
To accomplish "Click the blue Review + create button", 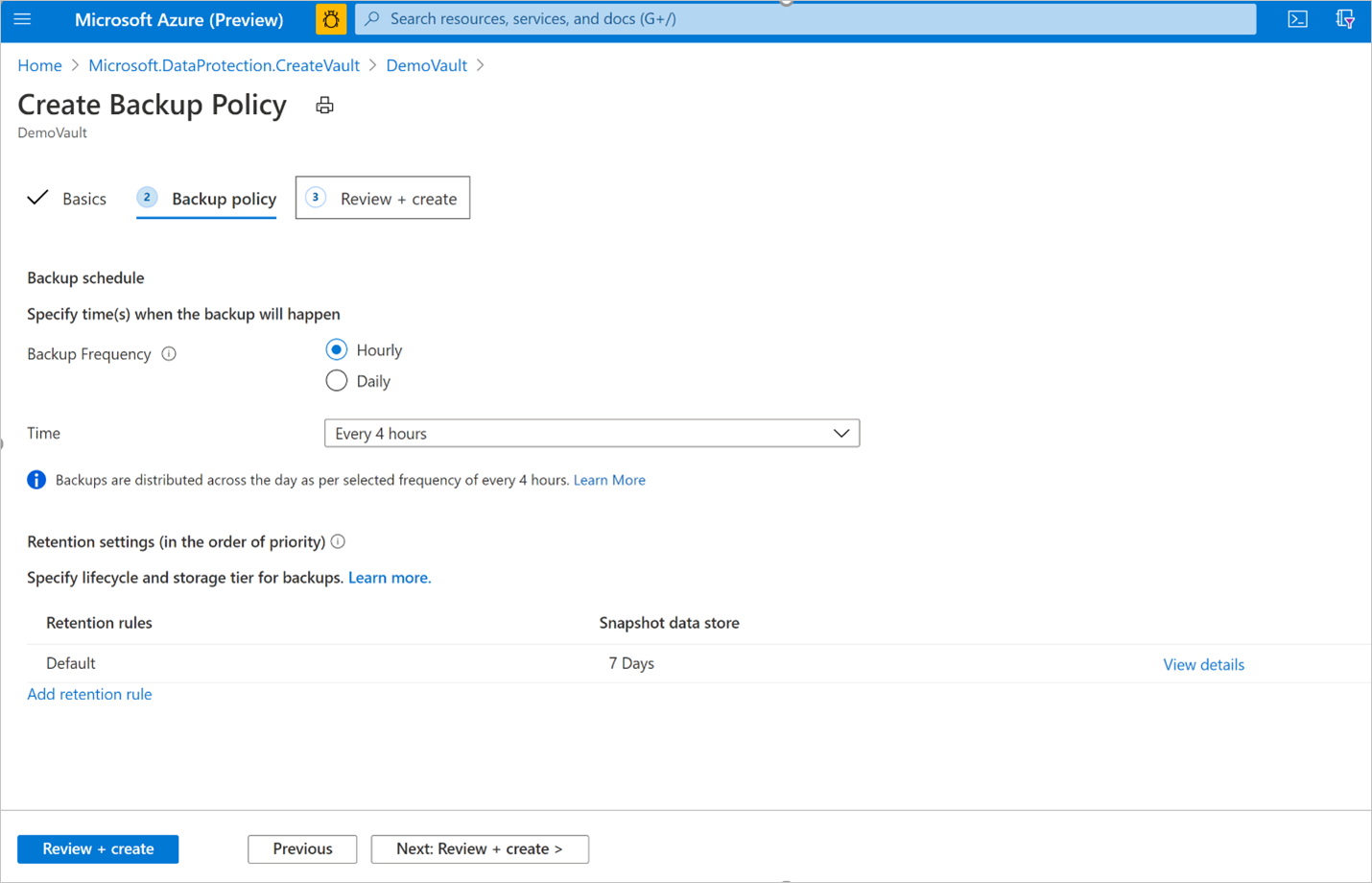I will pyautogui.click(x=98, y=849).
